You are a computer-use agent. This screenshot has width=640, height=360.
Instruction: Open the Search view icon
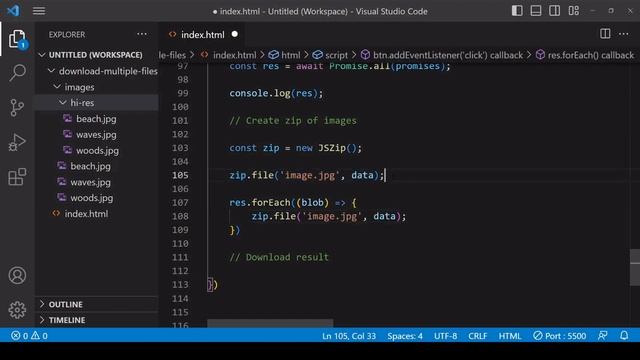(17, 73)
